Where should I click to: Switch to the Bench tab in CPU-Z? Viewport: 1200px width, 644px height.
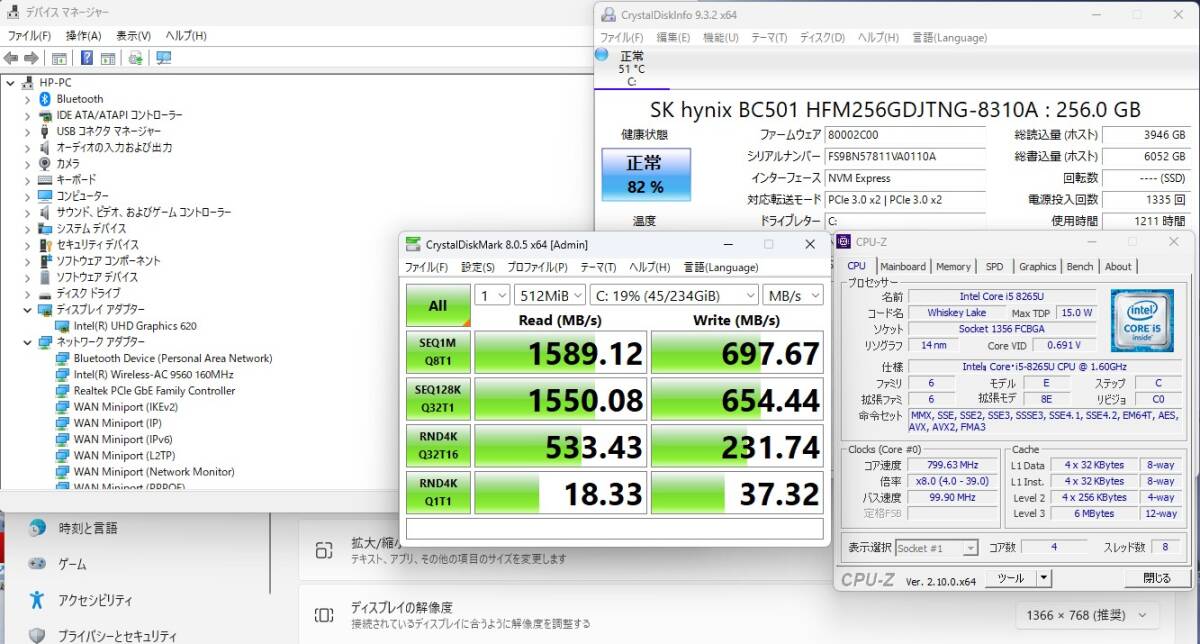pyautogui.click(x=1080, y=266)
